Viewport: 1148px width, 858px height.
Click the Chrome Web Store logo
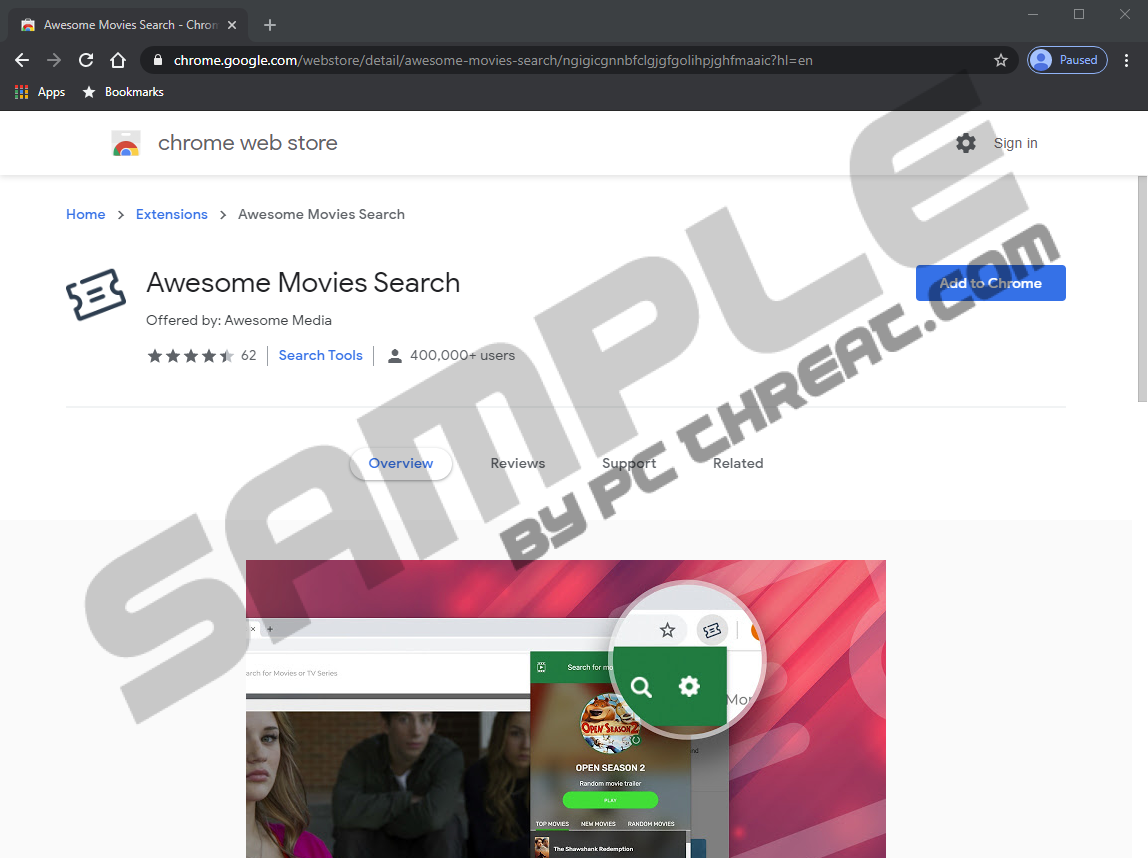(126, 143)
